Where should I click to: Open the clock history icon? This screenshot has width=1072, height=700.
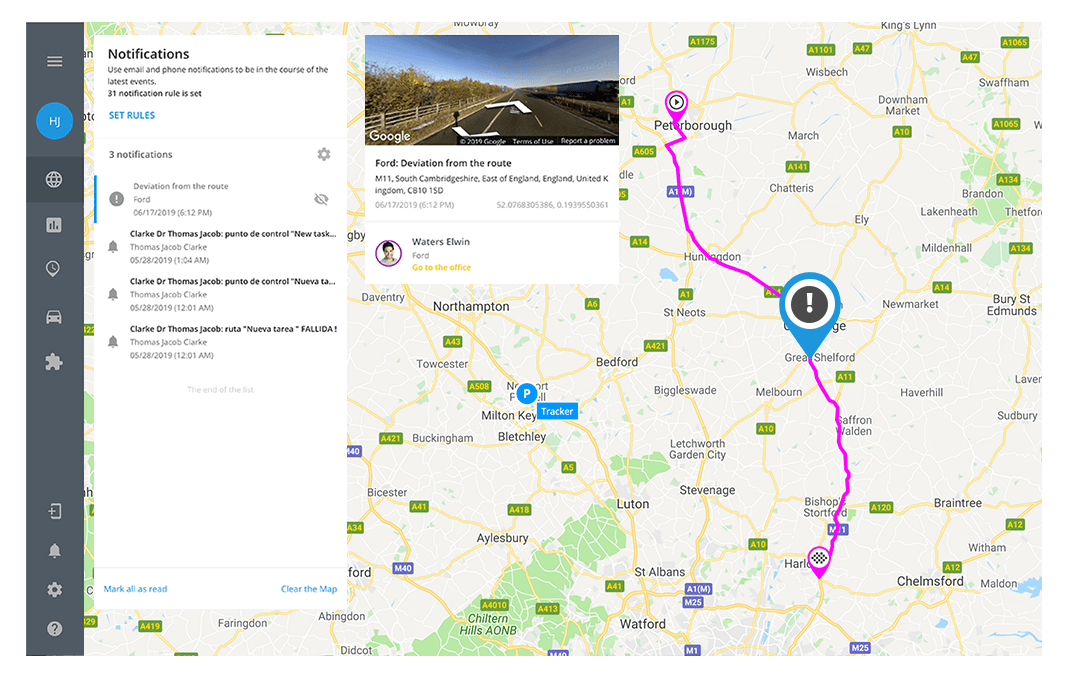tap(53, 269)
